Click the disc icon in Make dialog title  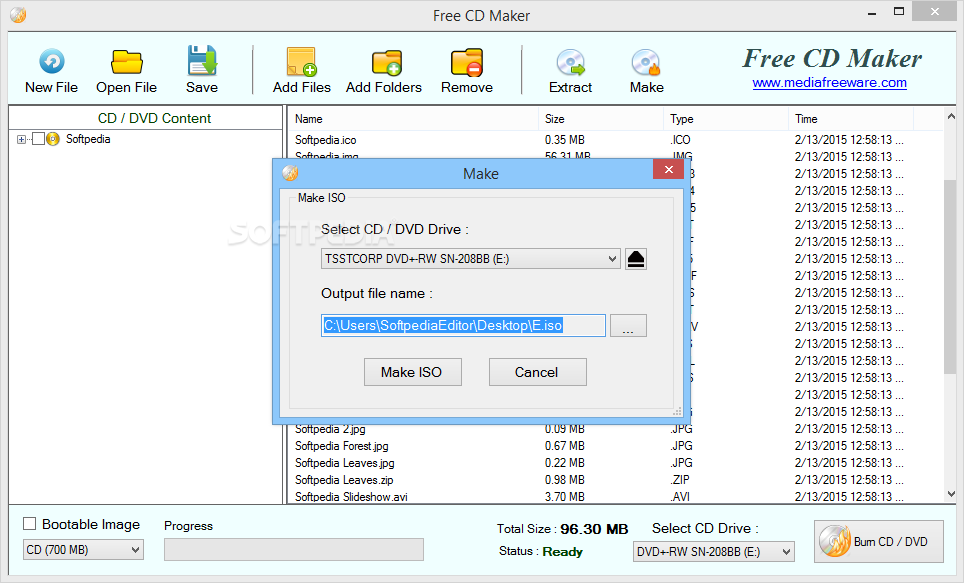[x=290, y=173]
